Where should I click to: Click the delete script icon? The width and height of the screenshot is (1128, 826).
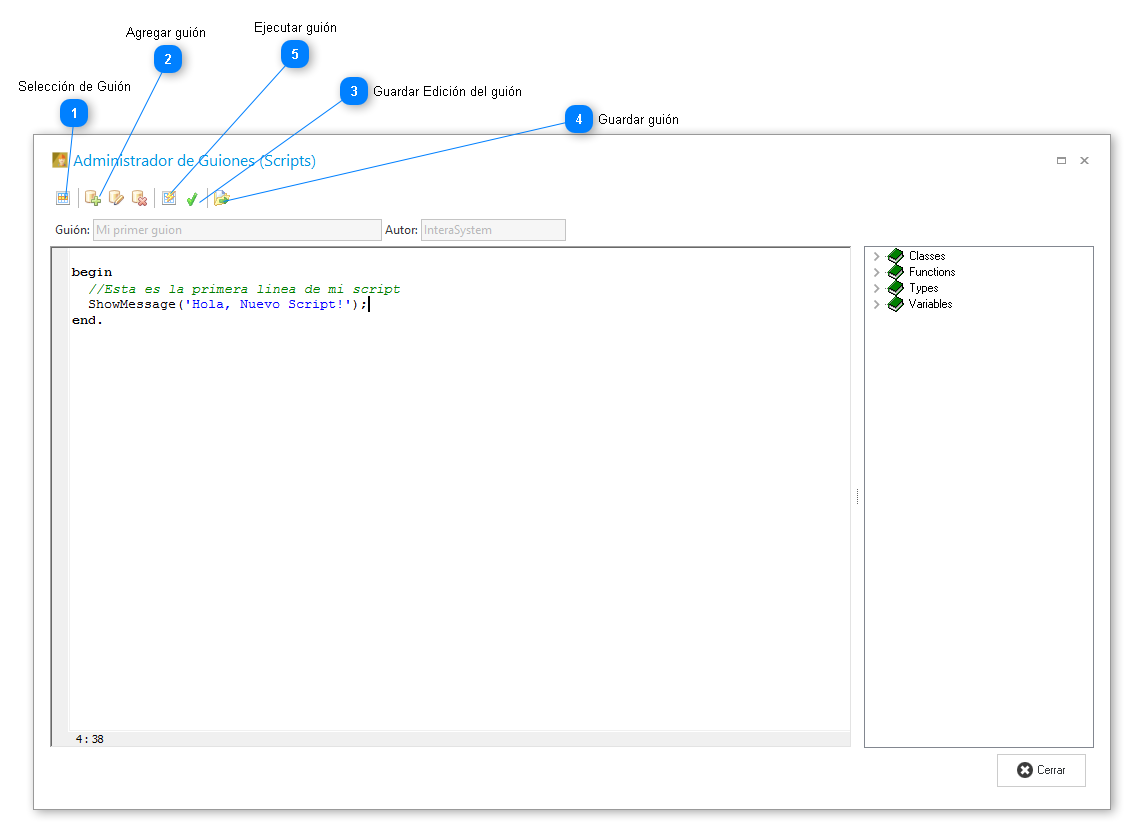tap(140, 198)
